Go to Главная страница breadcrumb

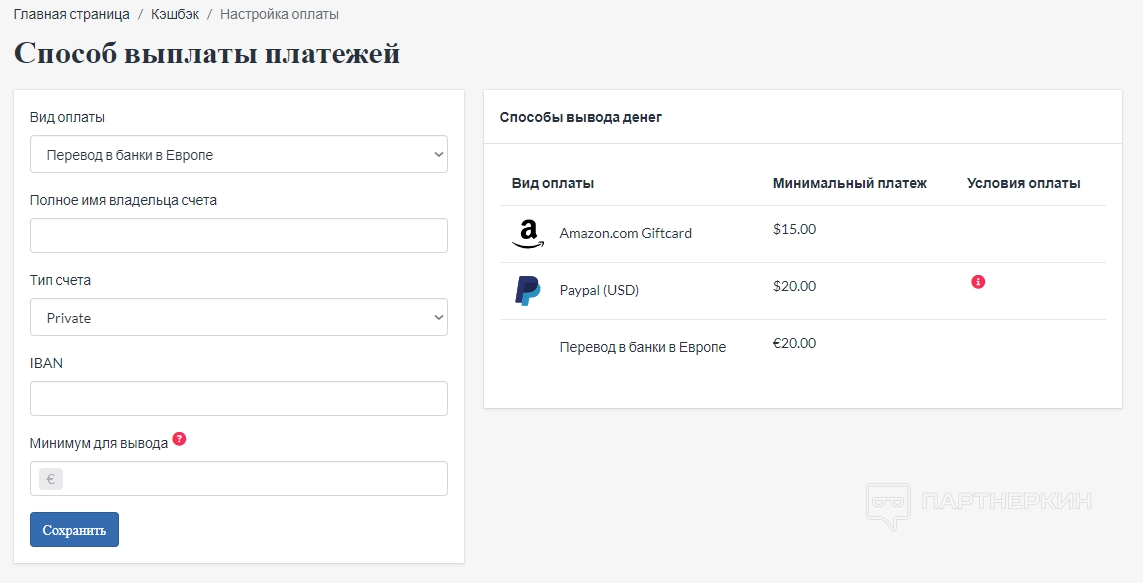[72, 15]
